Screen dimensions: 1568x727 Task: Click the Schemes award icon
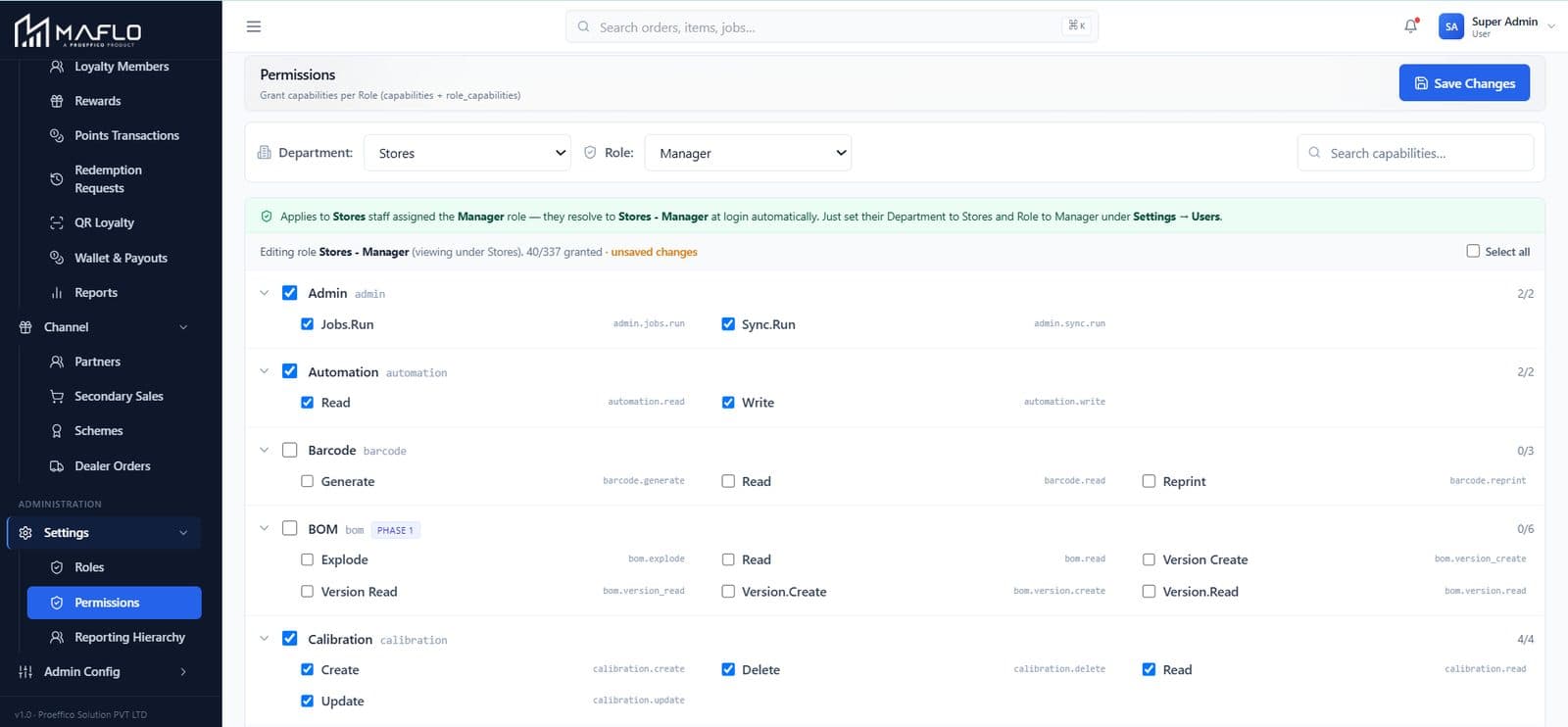click(57, 430)
